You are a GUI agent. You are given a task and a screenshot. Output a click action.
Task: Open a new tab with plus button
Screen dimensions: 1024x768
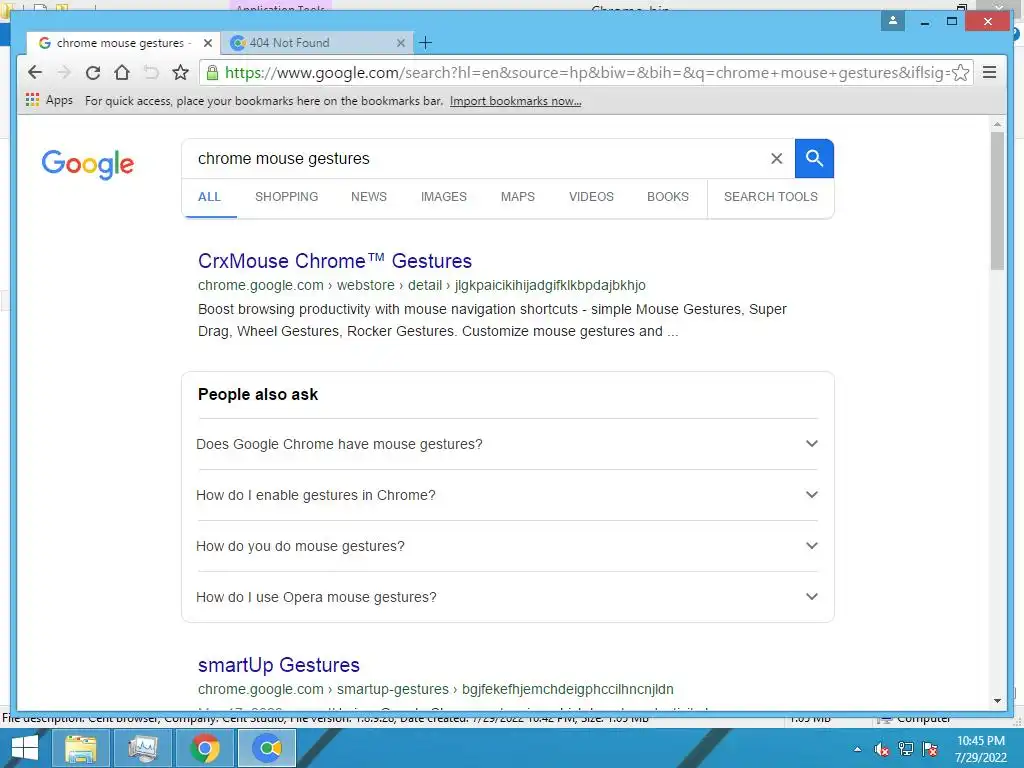point(425,43)
